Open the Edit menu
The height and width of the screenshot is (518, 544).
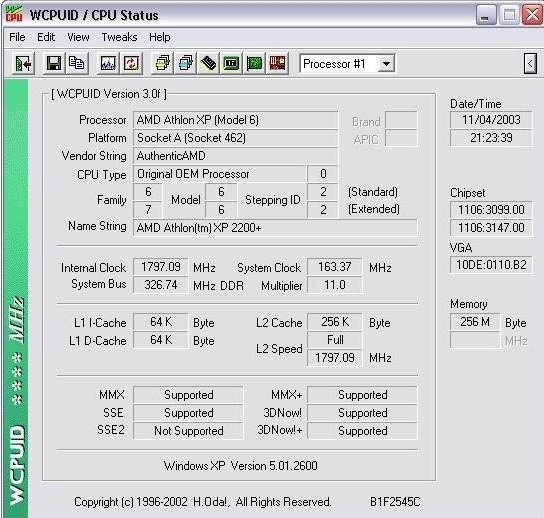46,37
